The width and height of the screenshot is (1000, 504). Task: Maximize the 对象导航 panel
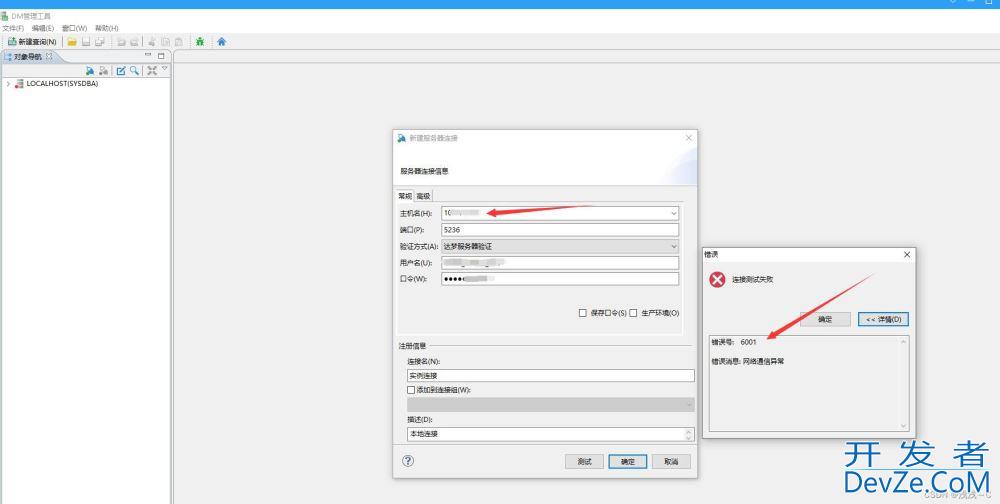tap(161, 56)
